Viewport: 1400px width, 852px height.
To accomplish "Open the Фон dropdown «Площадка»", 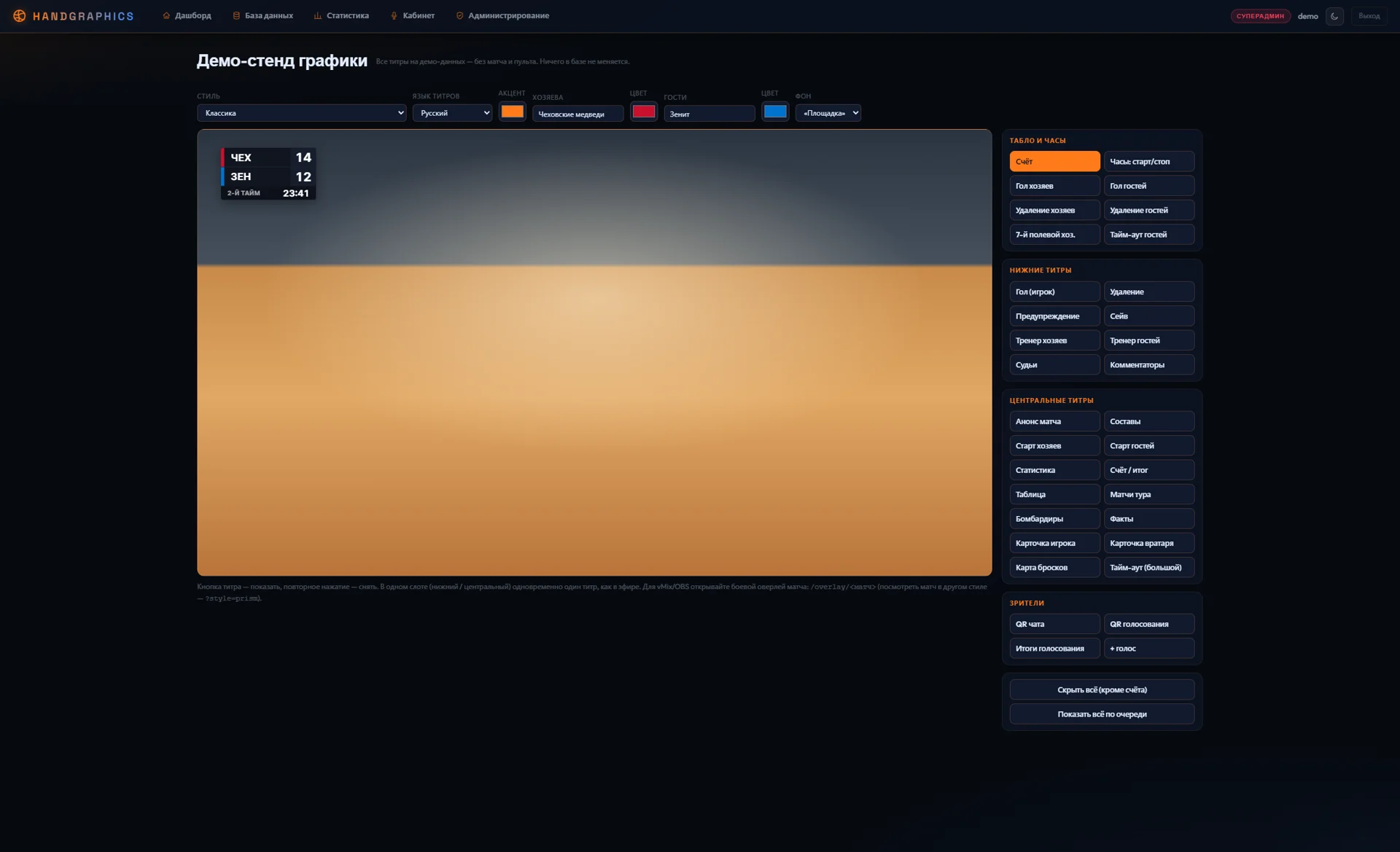I will click(x=828, y=113).
